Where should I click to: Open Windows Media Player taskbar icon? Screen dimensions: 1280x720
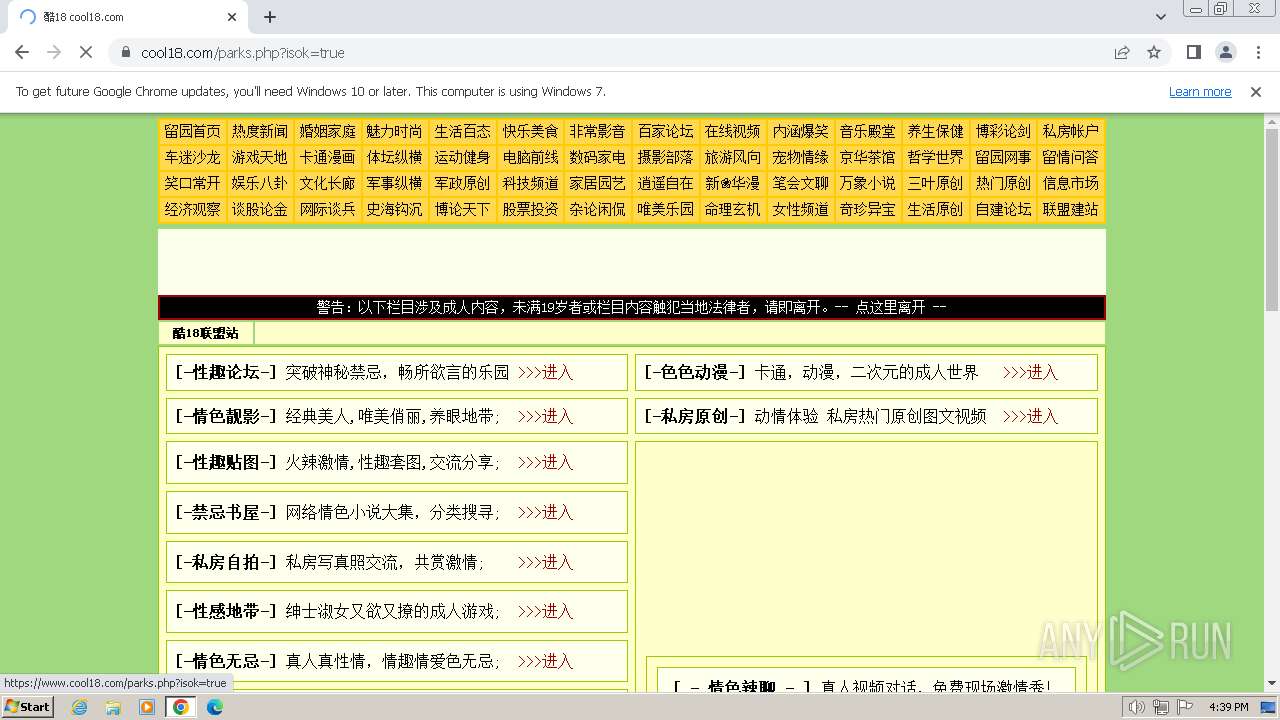tap(147, 707)
